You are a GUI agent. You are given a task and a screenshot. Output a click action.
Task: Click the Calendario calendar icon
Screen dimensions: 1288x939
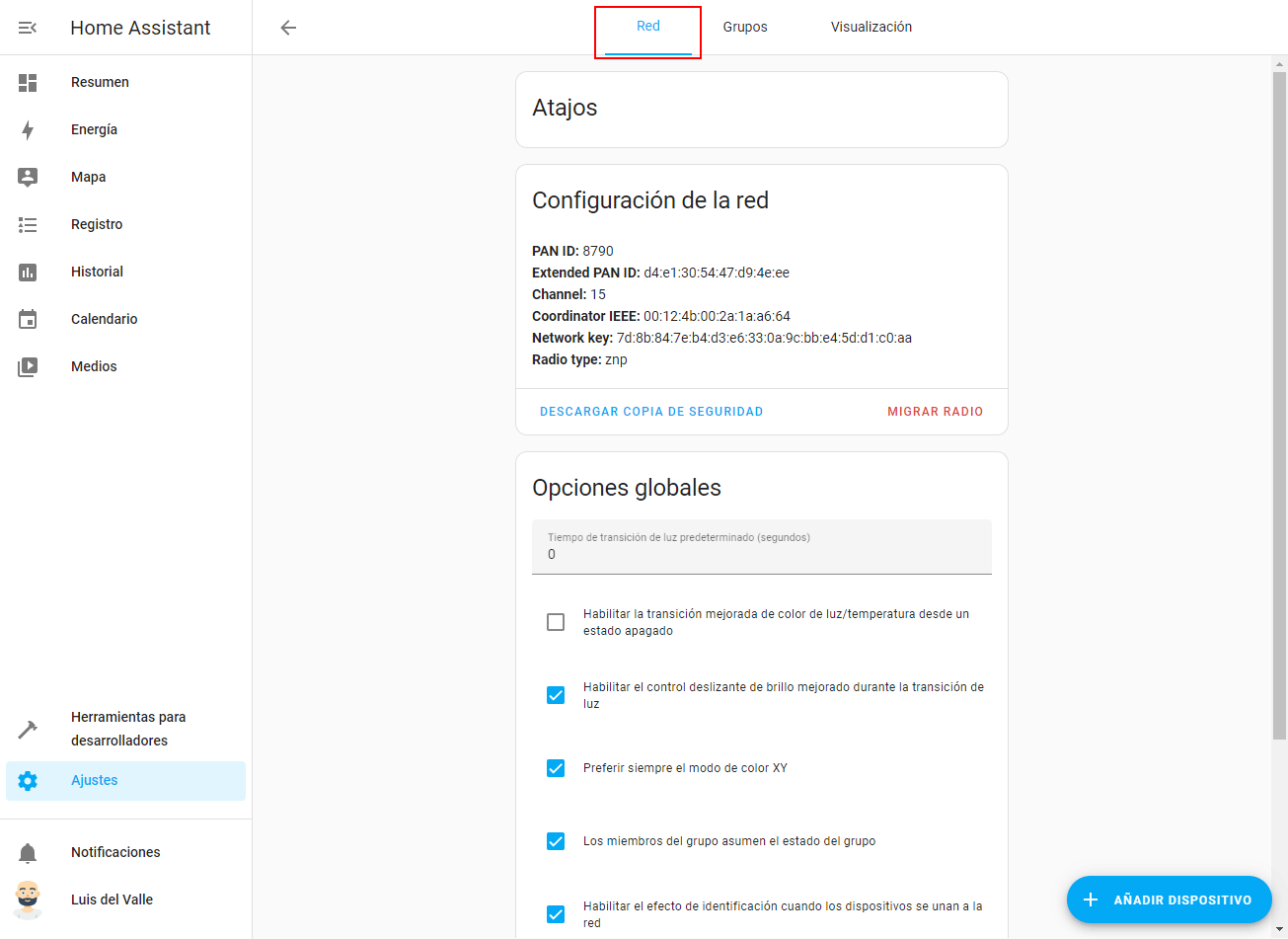tap(28, 320)
